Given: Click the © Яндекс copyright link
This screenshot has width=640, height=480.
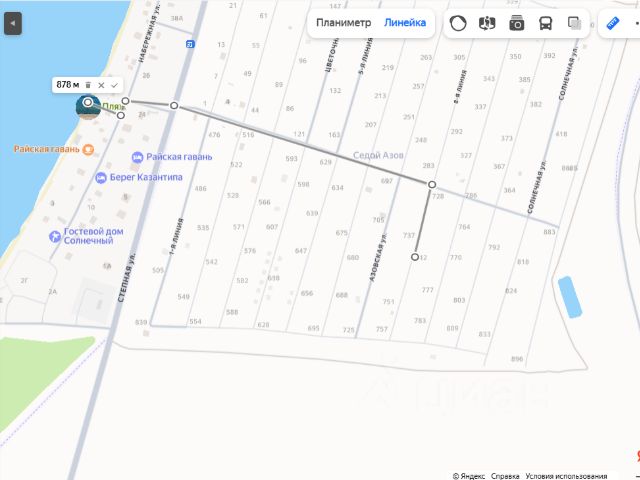Looking at the screenshot, I should click(469, 476).
